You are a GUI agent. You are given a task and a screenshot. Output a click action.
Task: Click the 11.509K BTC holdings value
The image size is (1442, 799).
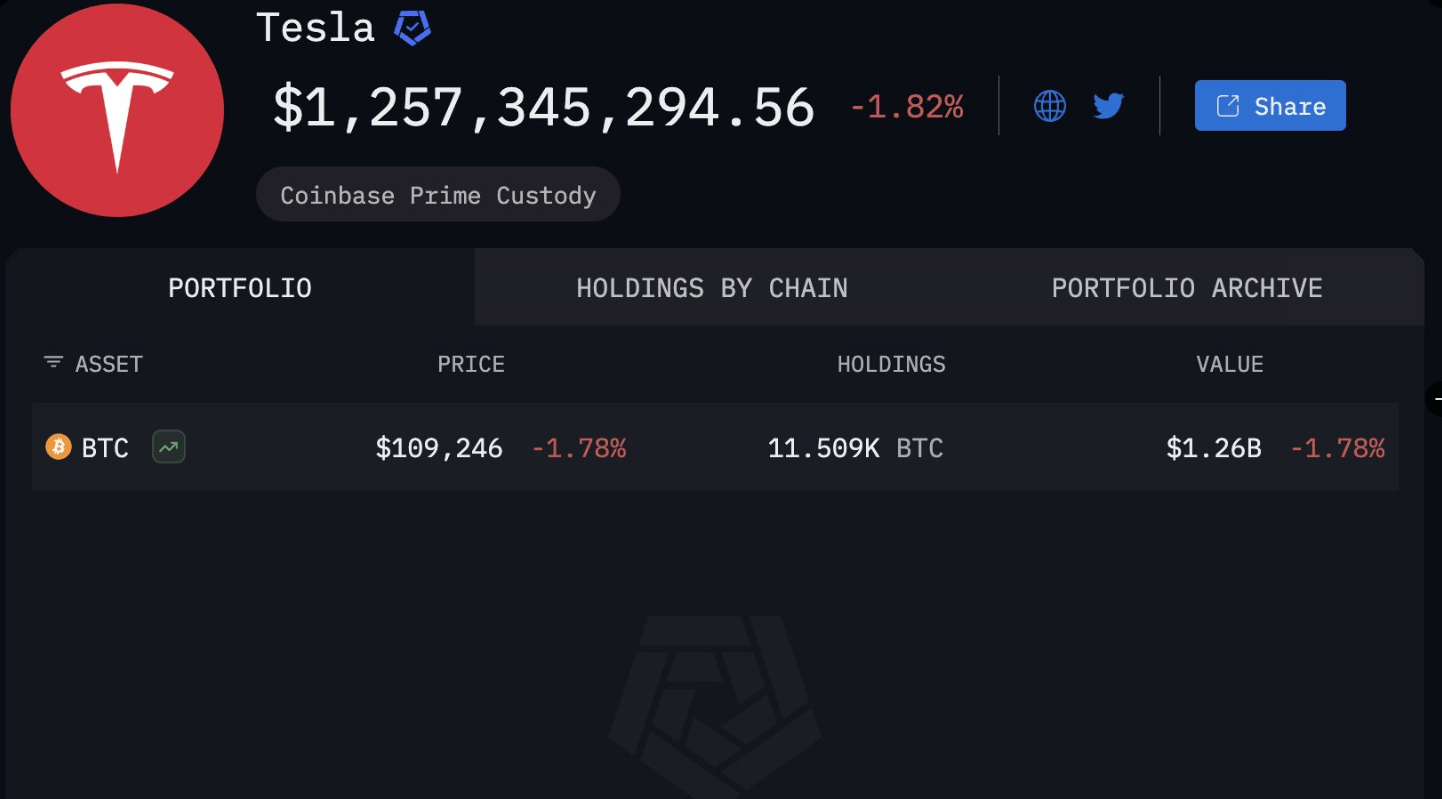coord(855,448)
